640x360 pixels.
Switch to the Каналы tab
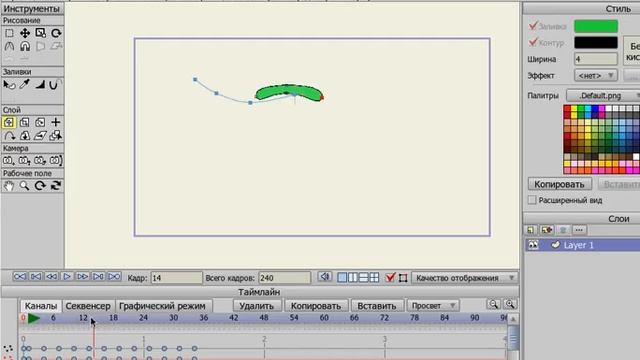41,306
